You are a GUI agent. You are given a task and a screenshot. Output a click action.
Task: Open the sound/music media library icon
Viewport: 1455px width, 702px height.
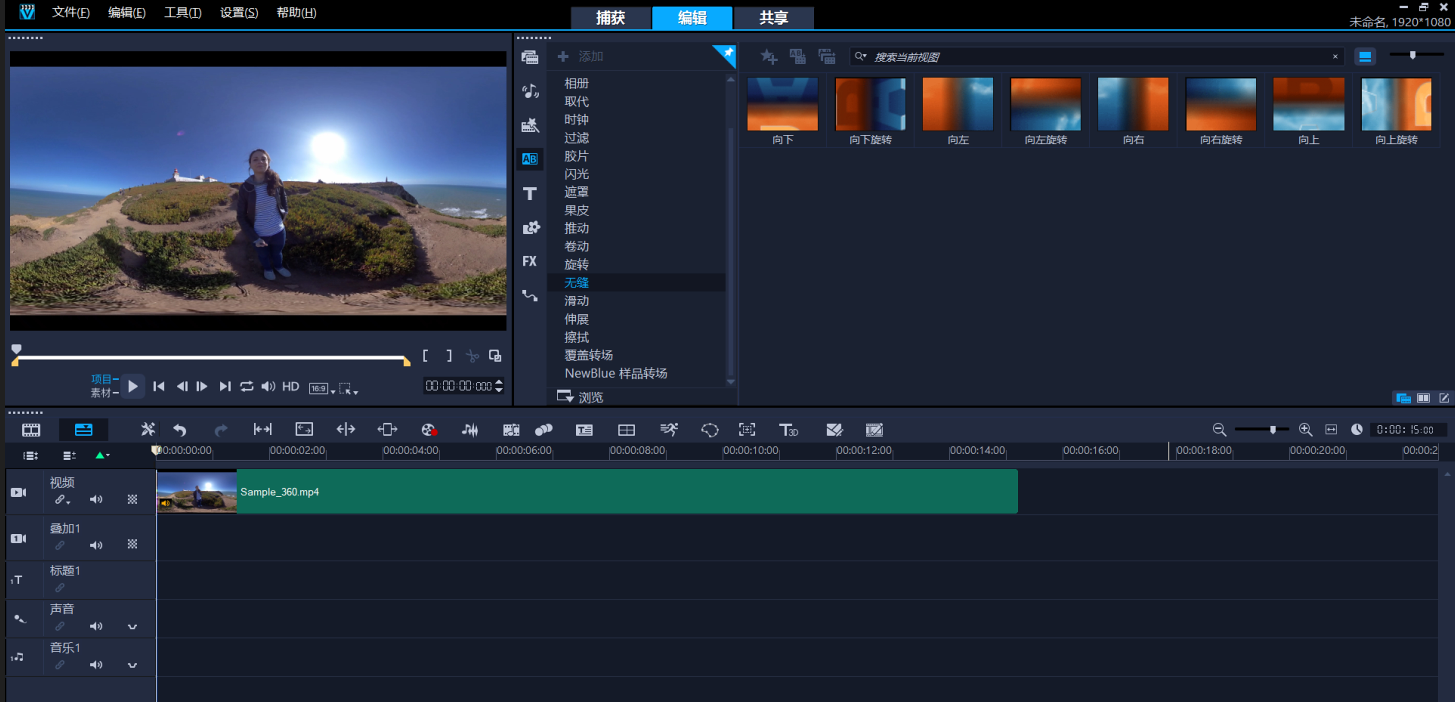click(530, 91)
